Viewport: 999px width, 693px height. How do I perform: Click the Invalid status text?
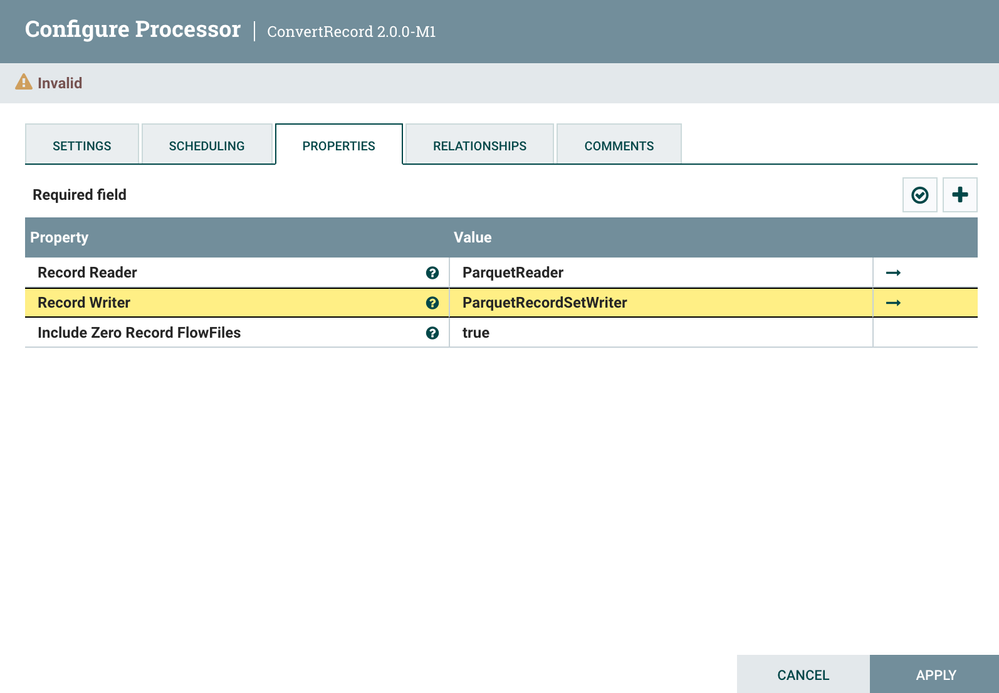(60, 83)
